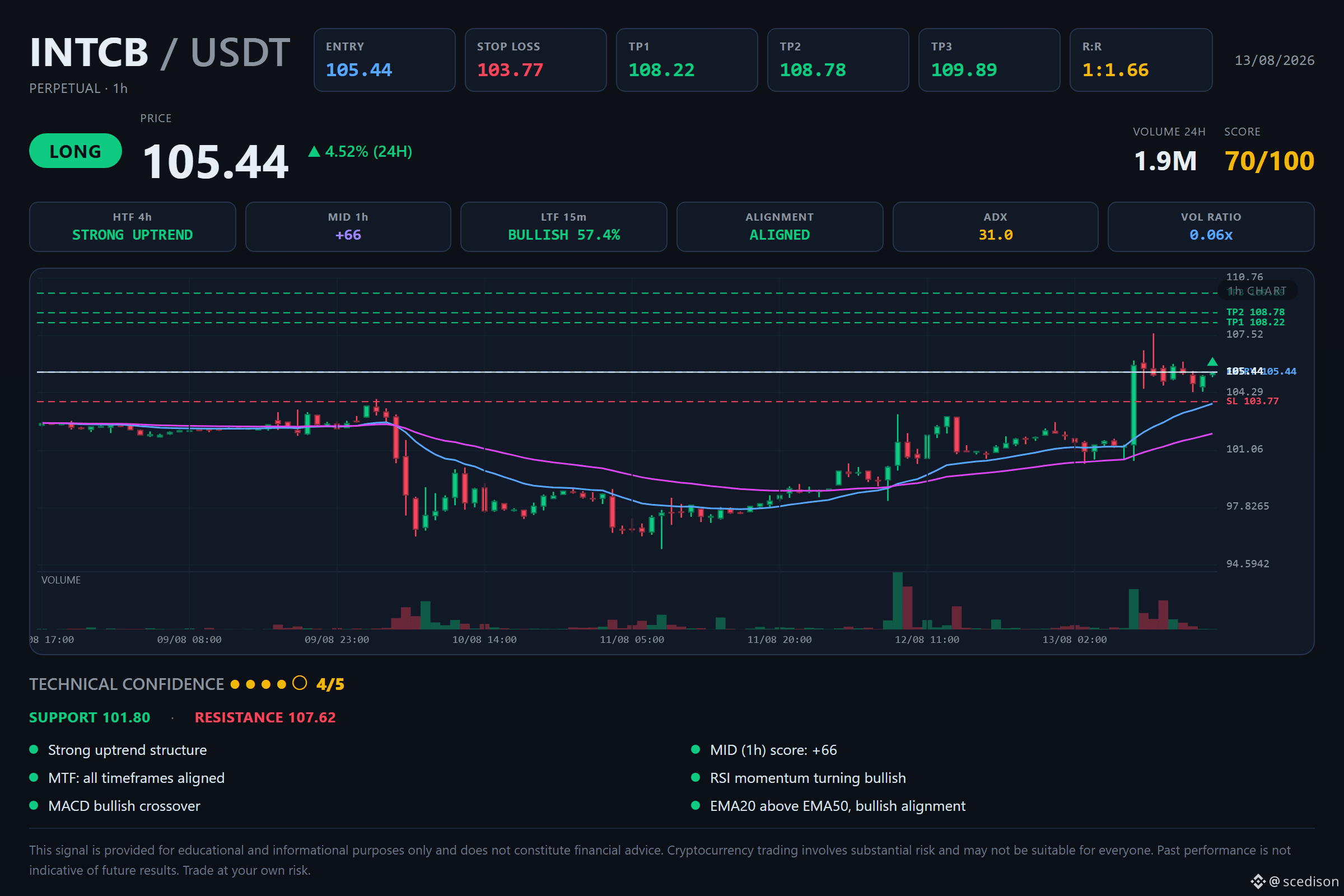Click the empty fifth confidence dot
The width and height of the screenshot is (1344, 896).
coord(300,683)
